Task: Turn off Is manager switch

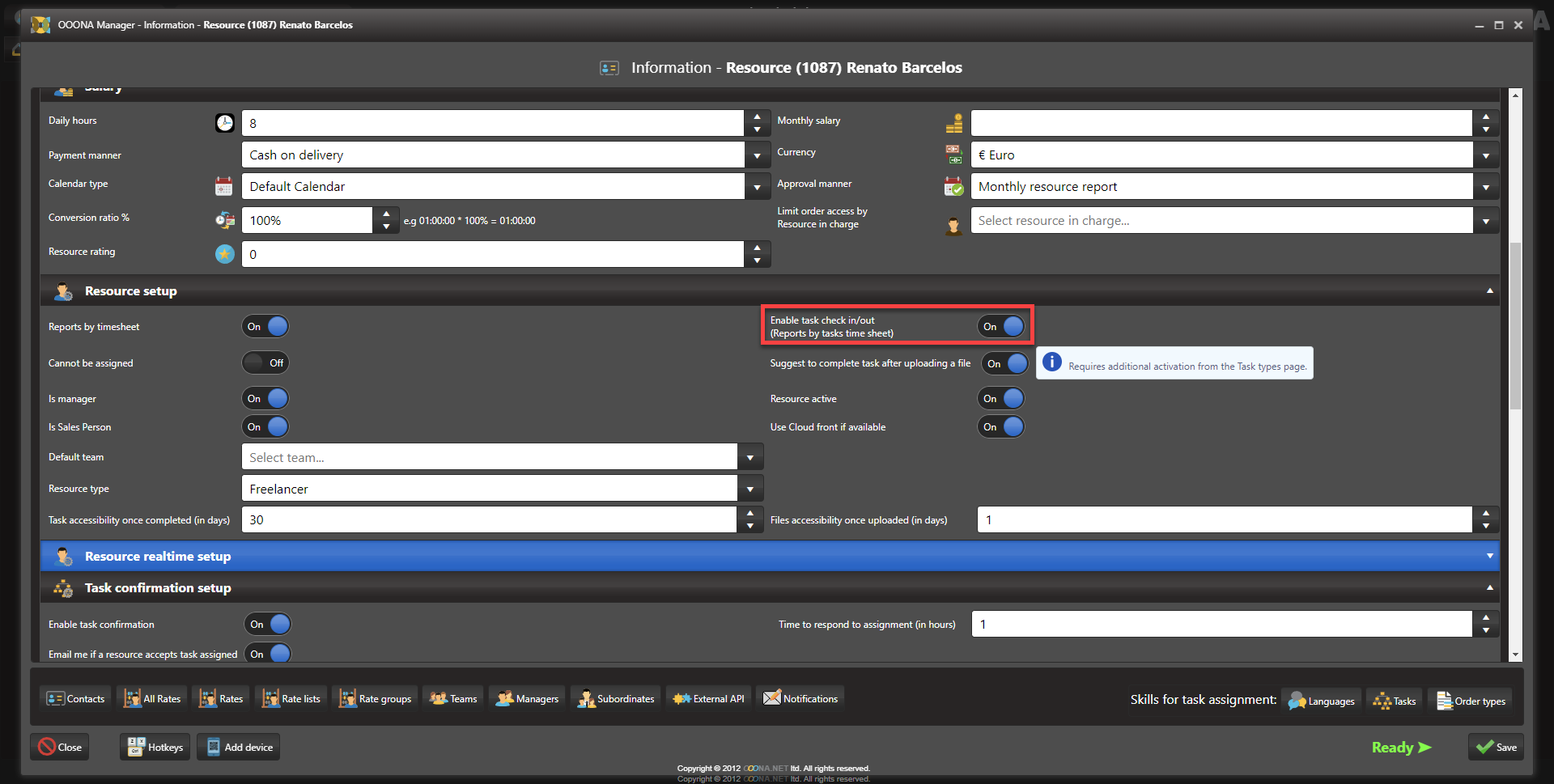Action: pos(265,399)
